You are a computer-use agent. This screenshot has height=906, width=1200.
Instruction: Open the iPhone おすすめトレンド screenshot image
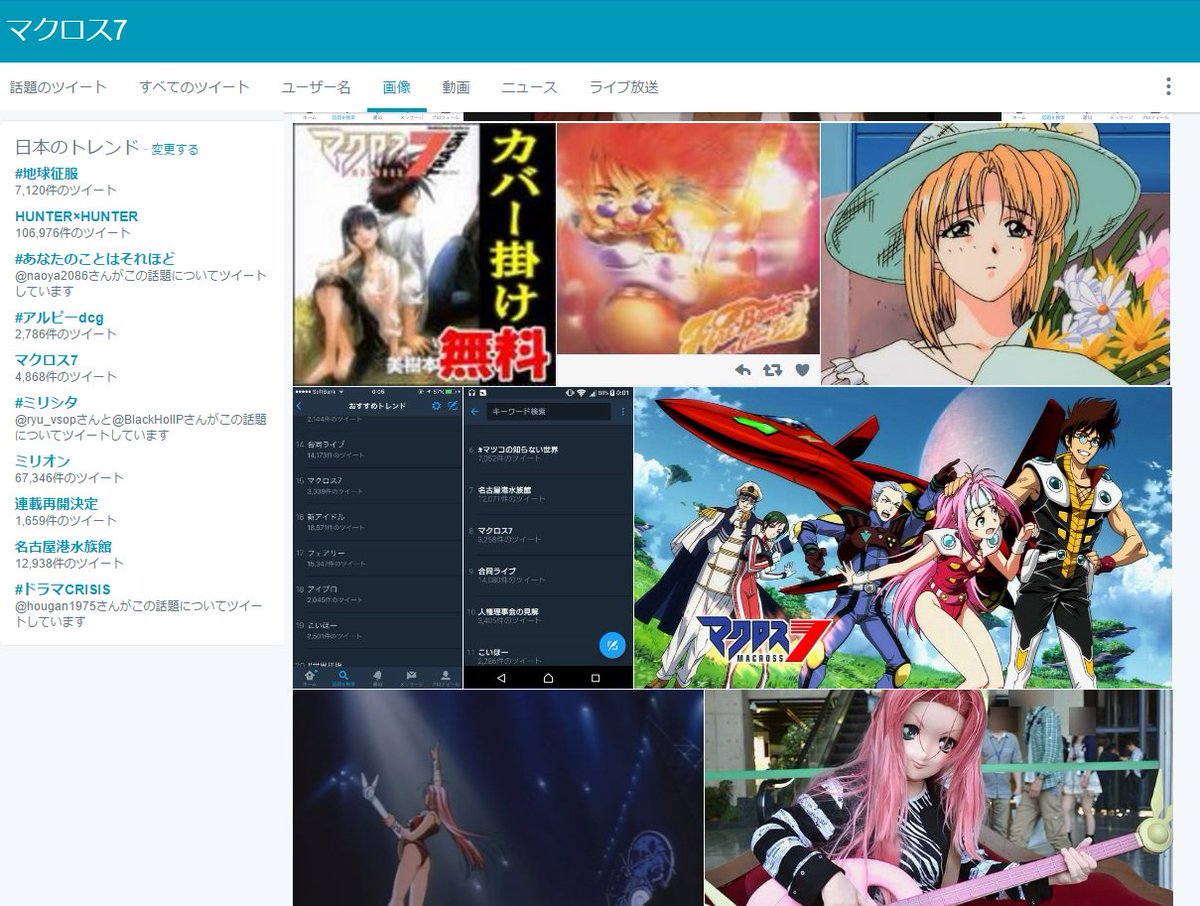click(377, 538)
